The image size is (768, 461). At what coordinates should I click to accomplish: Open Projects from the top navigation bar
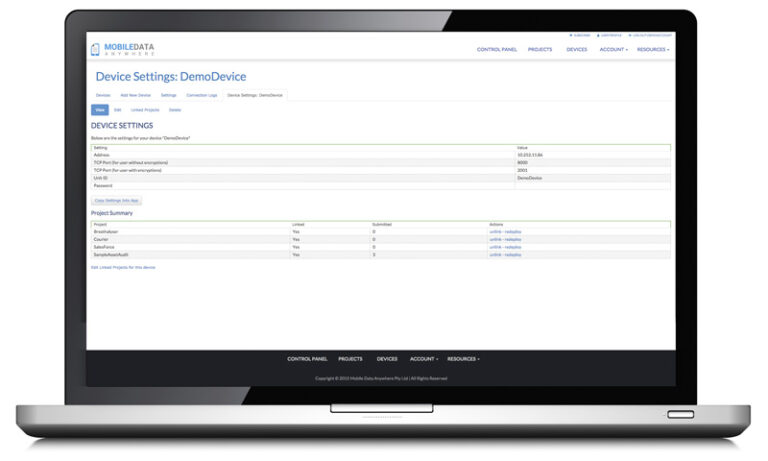click(x=540, y=49)
